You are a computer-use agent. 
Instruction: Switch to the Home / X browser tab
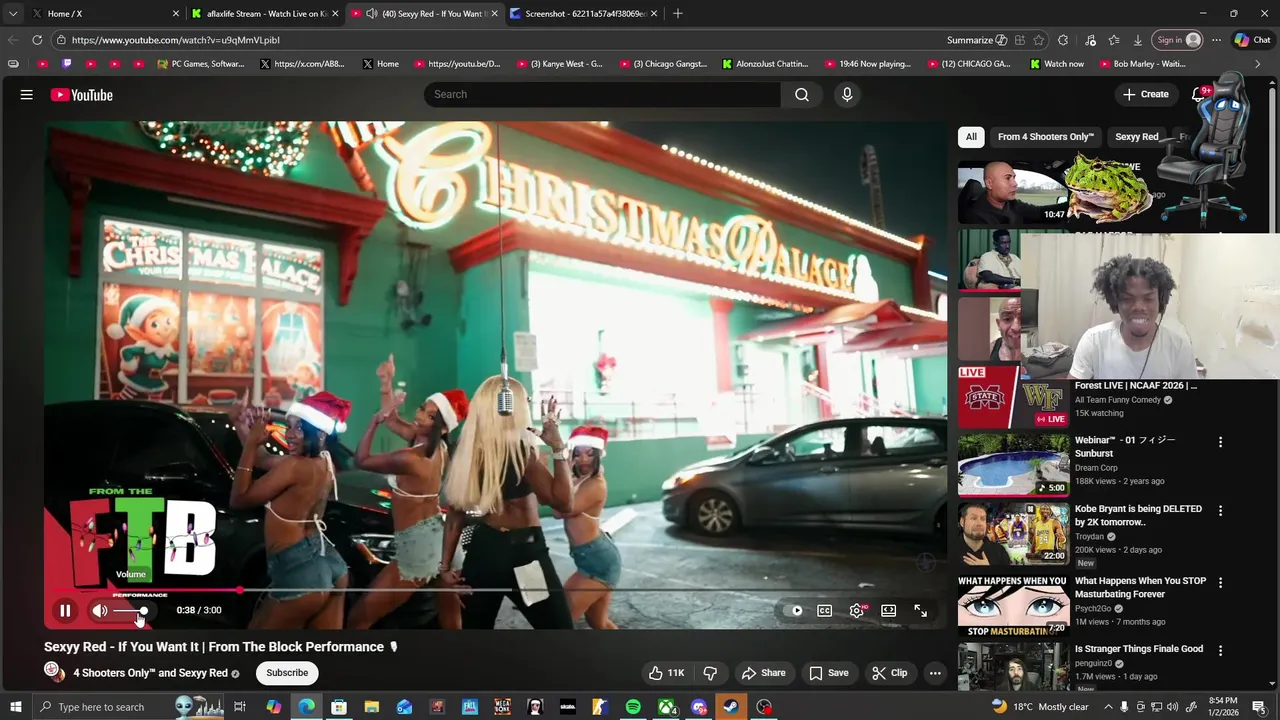click(105, 14)
